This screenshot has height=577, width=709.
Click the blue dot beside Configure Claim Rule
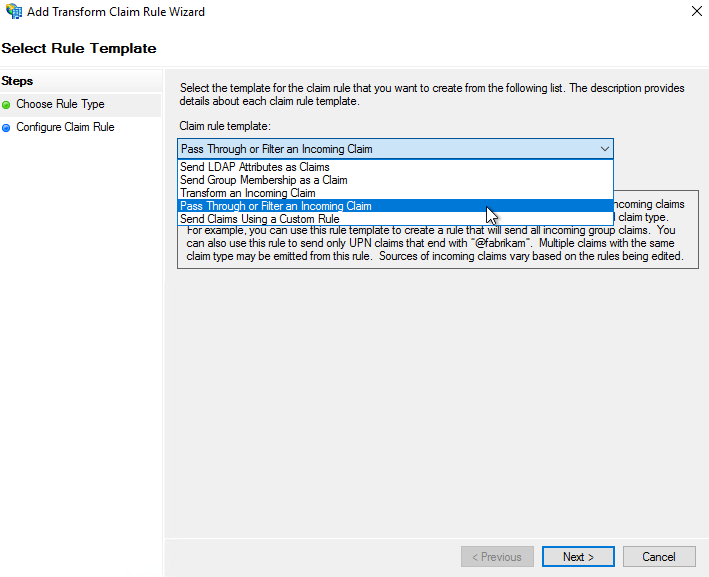coord(6,127)
